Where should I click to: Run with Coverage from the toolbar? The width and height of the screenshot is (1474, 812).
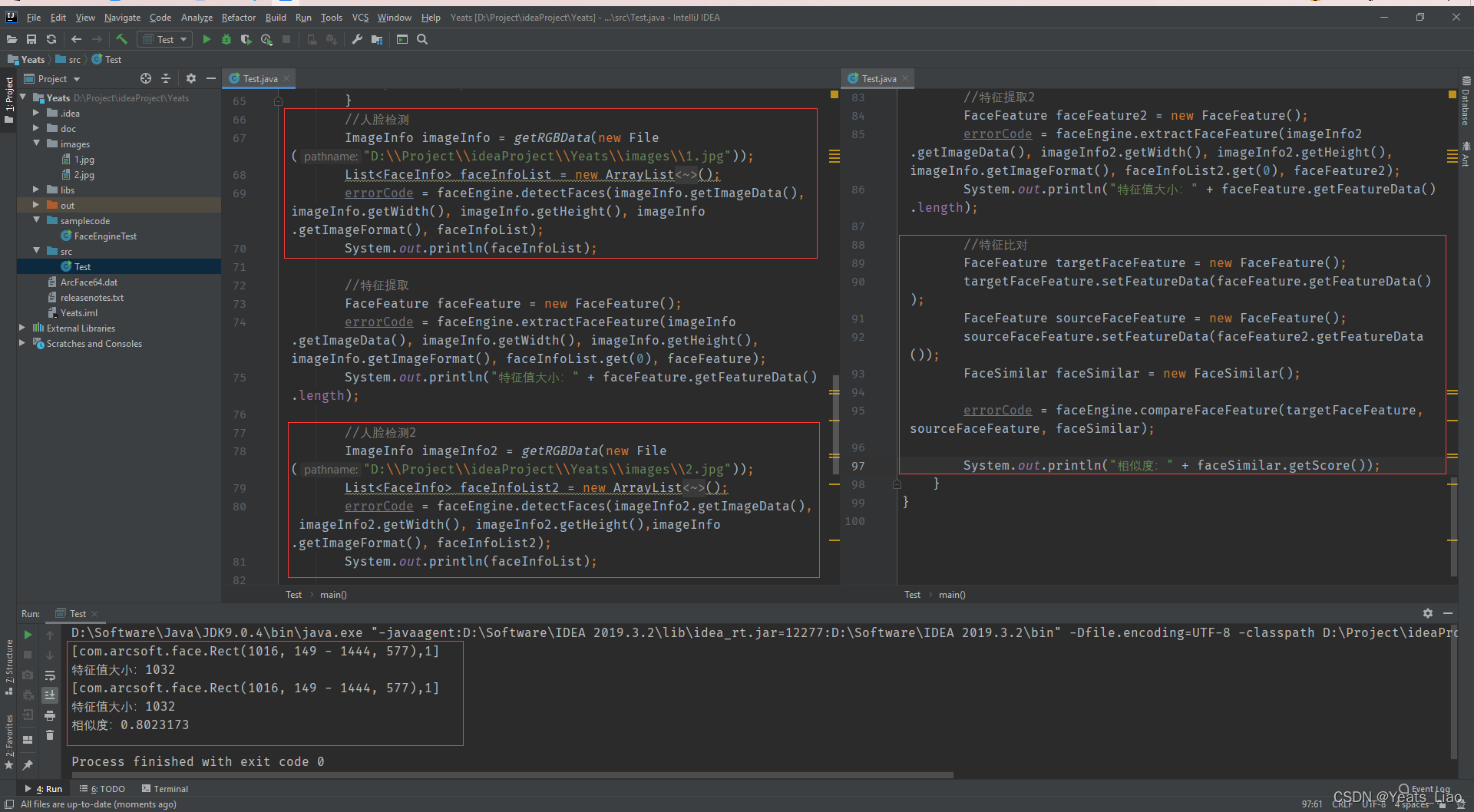coord(246,39)
